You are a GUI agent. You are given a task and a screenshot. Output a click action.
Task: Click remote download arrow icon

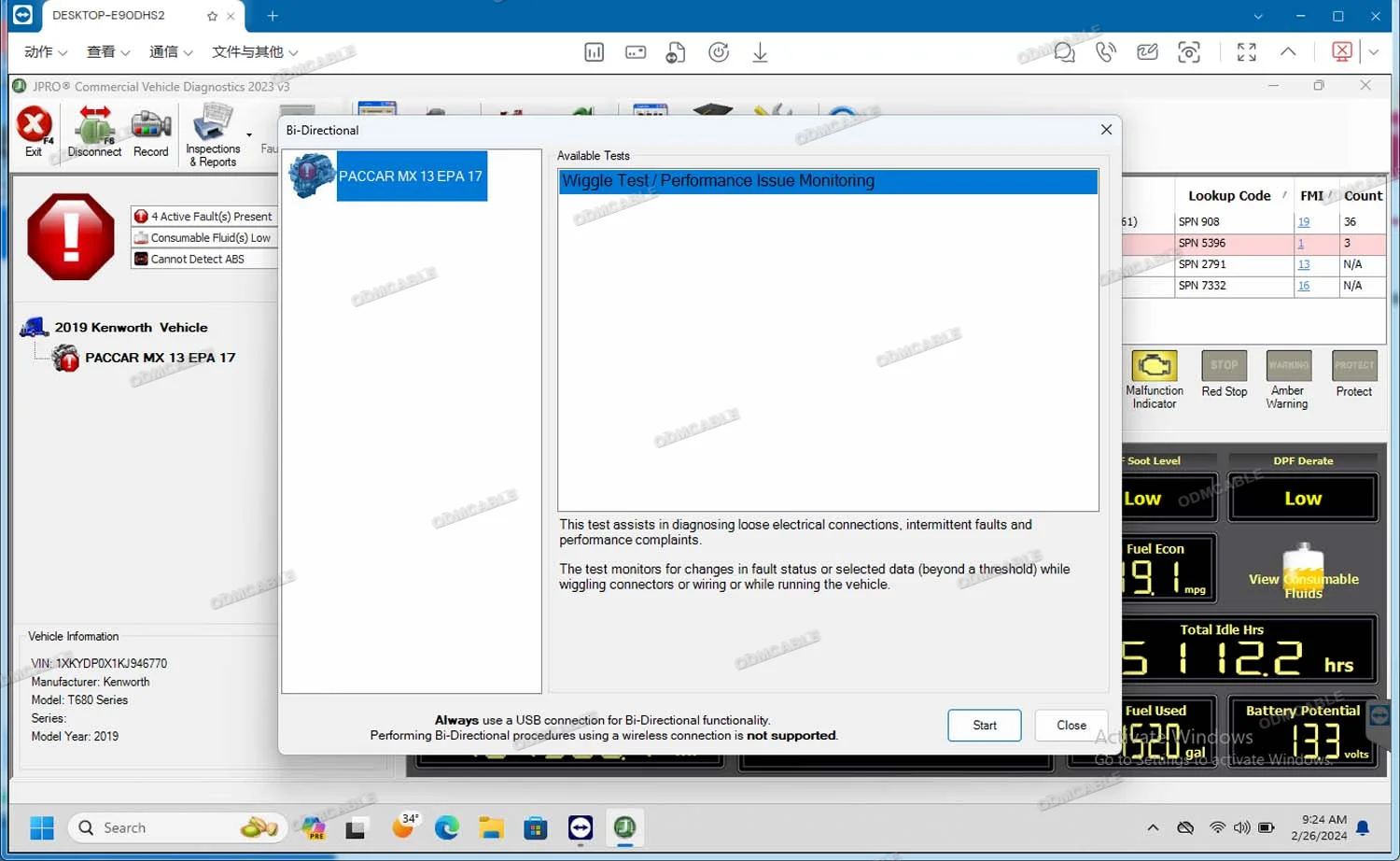(760, 52)
